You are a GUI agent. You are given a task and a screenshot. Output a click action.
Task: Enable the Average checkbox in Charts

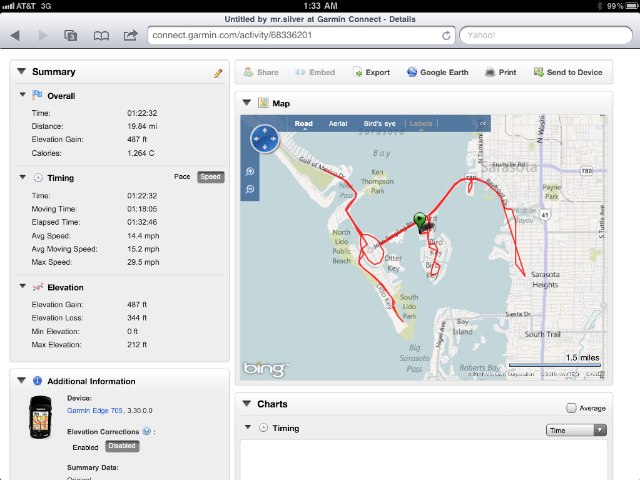571,408
